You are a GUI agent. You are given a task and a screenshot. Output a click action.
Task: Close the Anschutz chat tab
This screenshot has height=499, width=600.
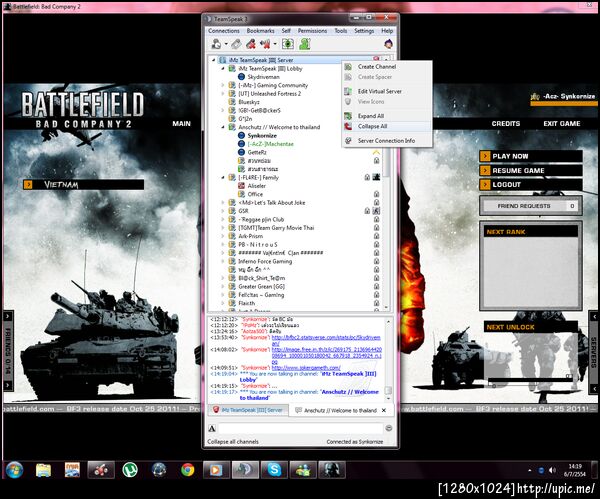tap(384, 410)
